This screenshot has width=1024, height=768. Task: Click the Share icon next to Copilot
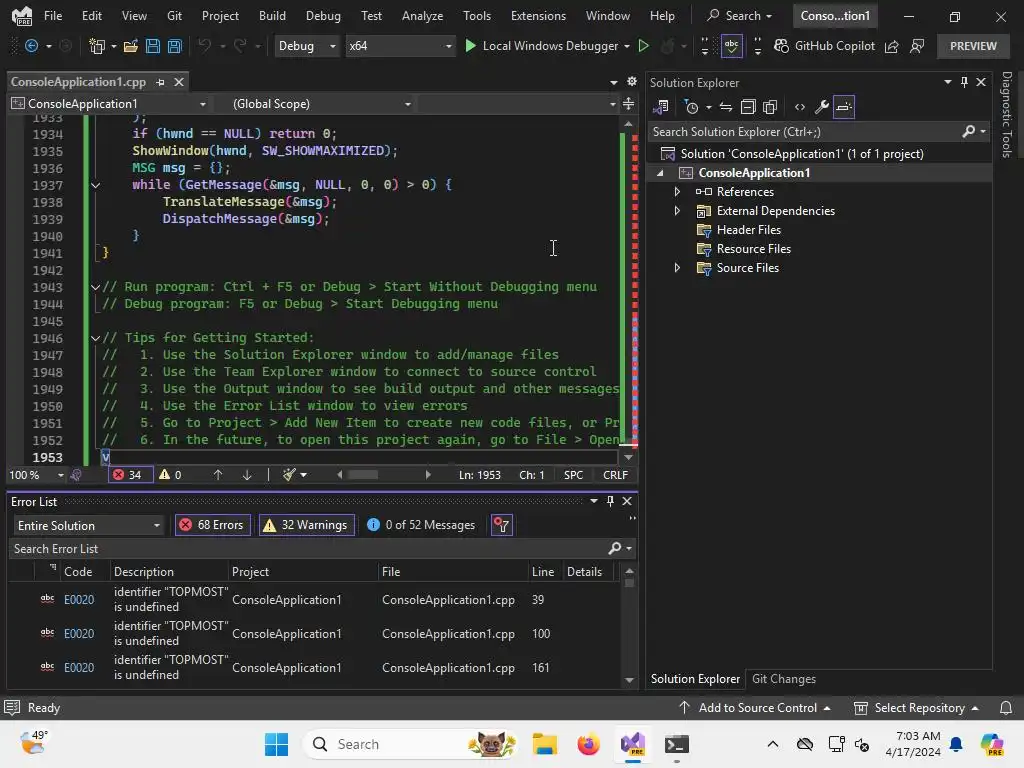point(891,46)
